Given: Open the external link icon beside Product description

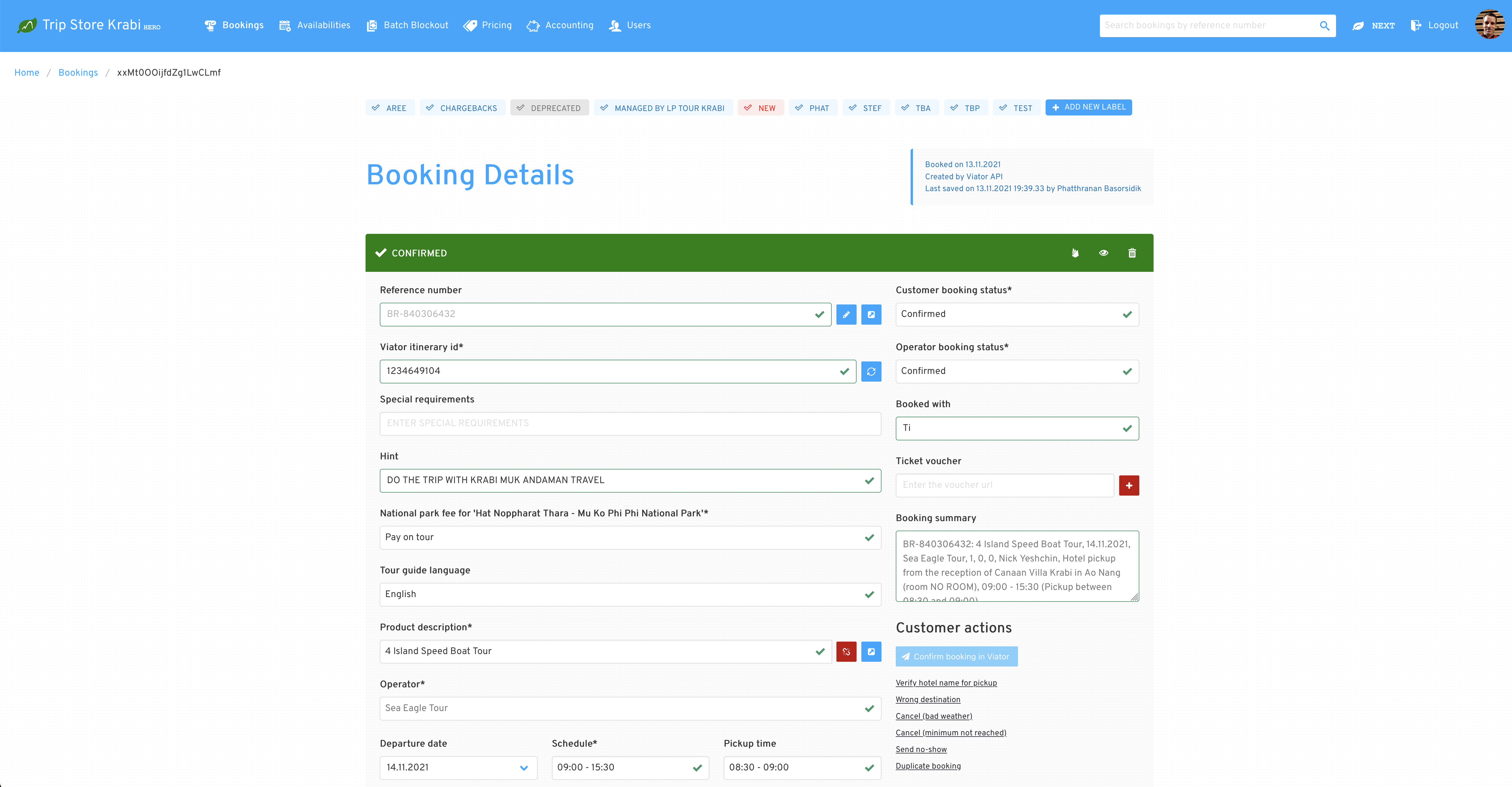Looking at the screenshot, I should [871, 651].
